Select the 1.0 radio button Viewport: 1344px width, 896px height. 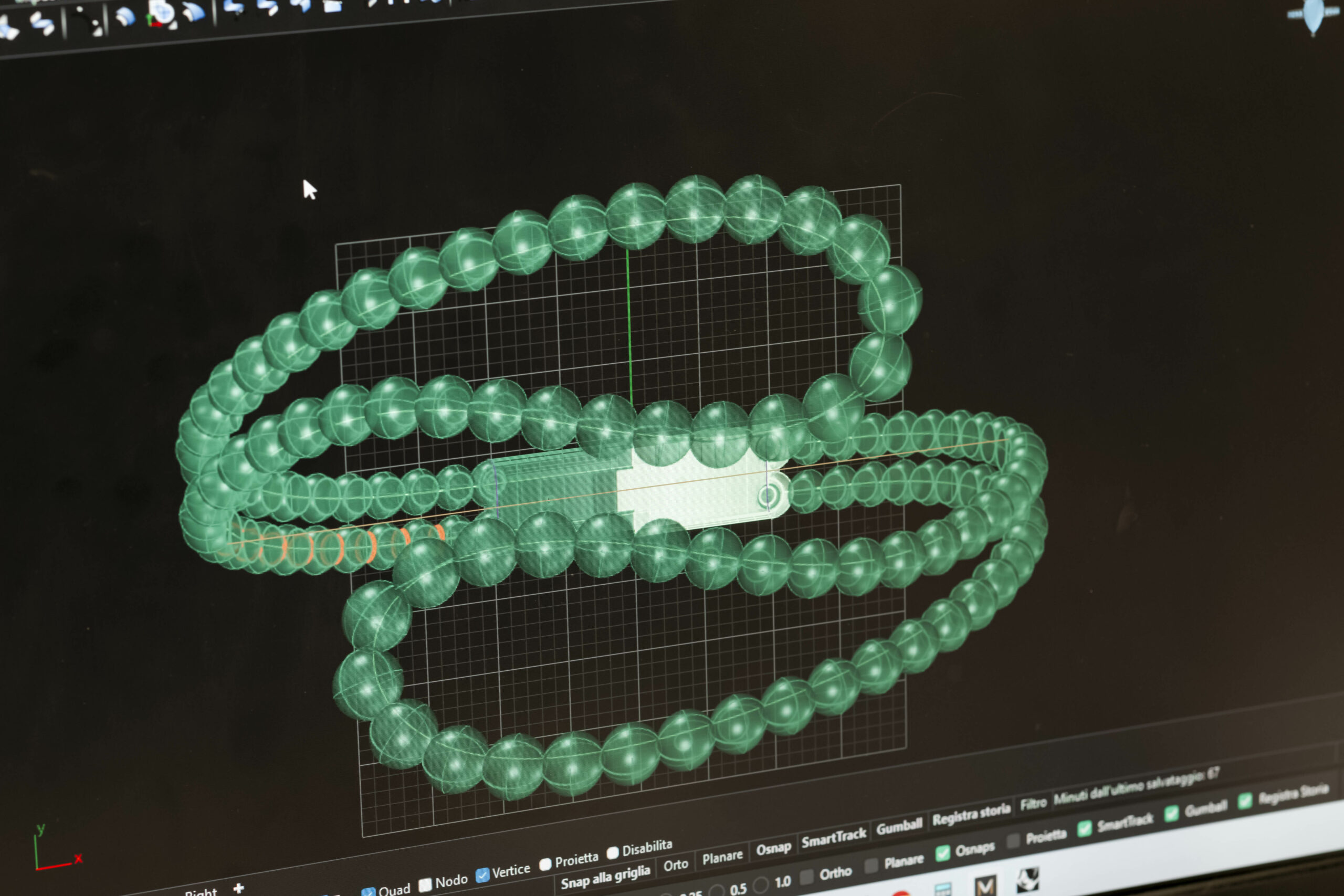pos(761,885)
